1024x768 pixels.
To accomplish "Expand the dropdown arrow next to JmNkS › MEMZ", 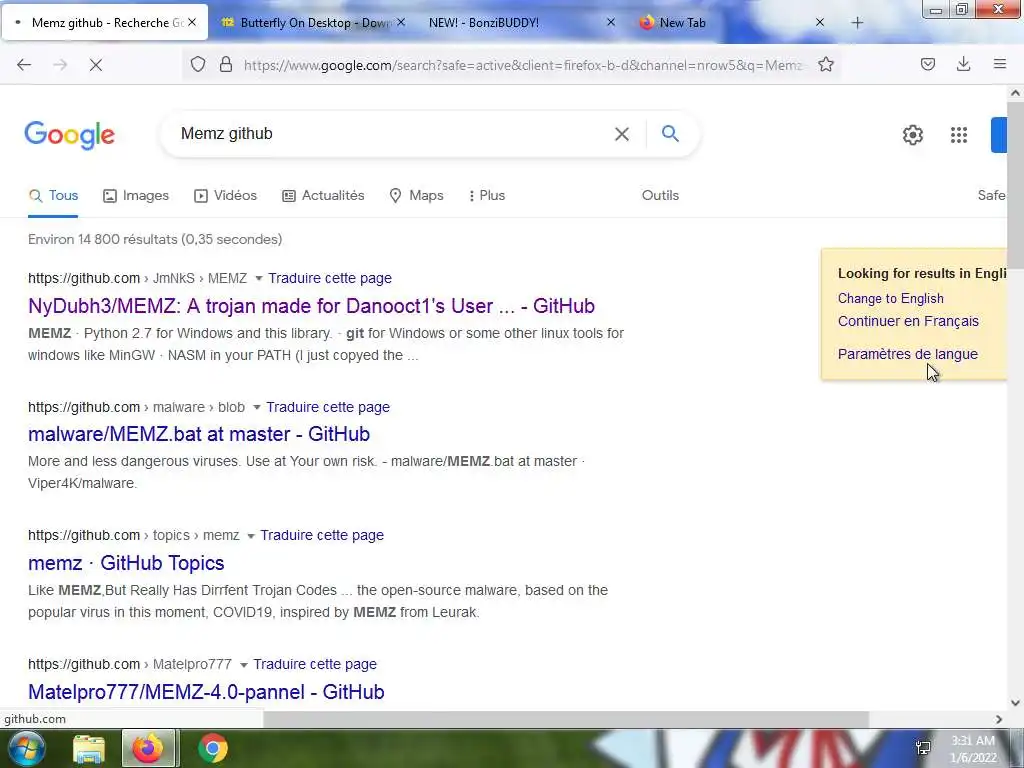I will click(259, 279).
